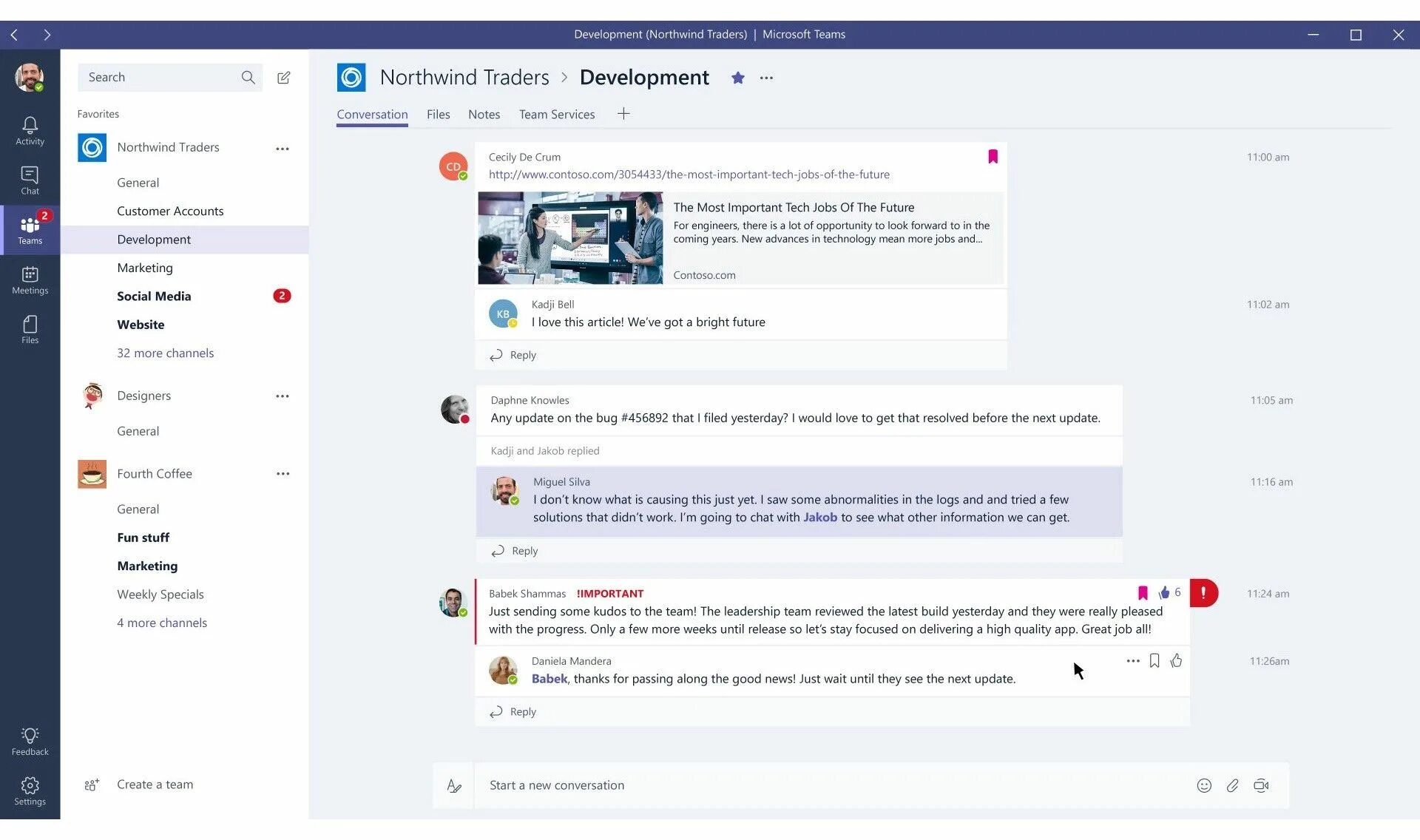This screenshot has width=1420, height=840.
Task: Open the Chat section in sidebar
Action: 30,180
